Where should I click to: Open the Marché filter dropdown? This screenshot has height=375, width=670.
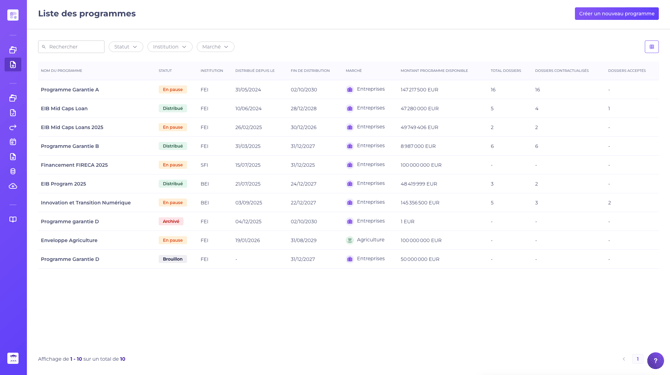215,47
